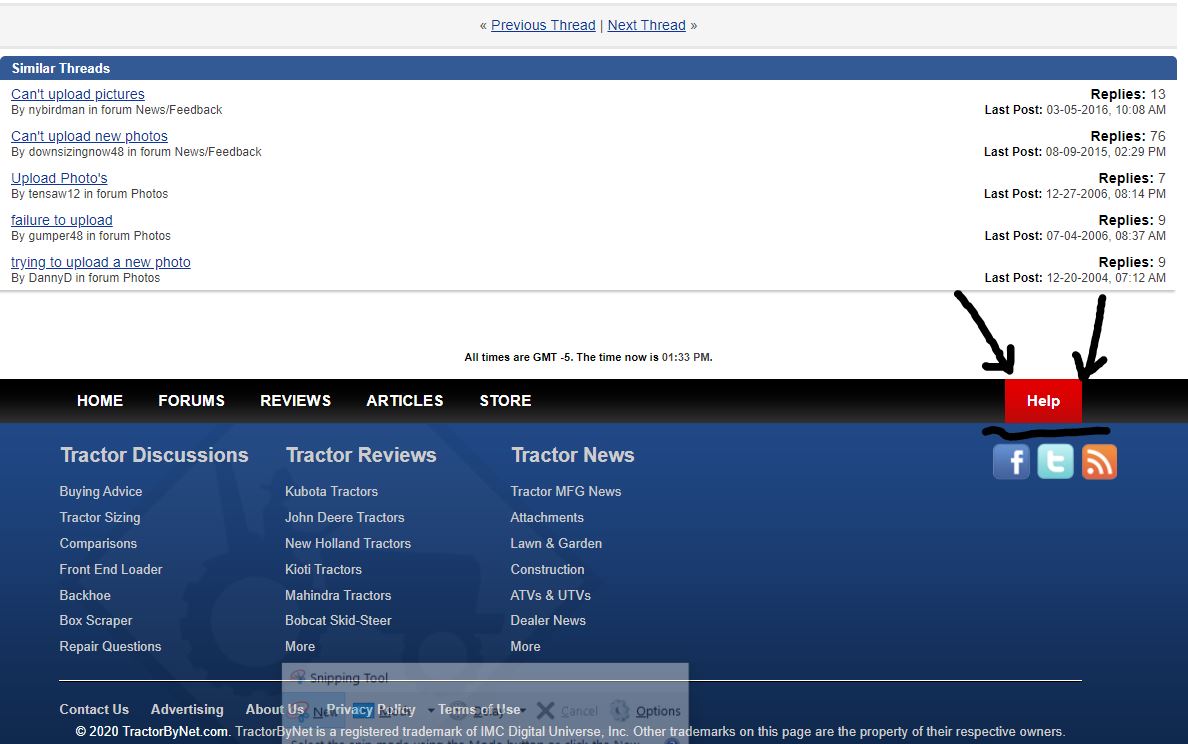This screenshot has width=1188, height=744.
Task: Open the "failure to upload" thread
Action: [x=62, y=220]
